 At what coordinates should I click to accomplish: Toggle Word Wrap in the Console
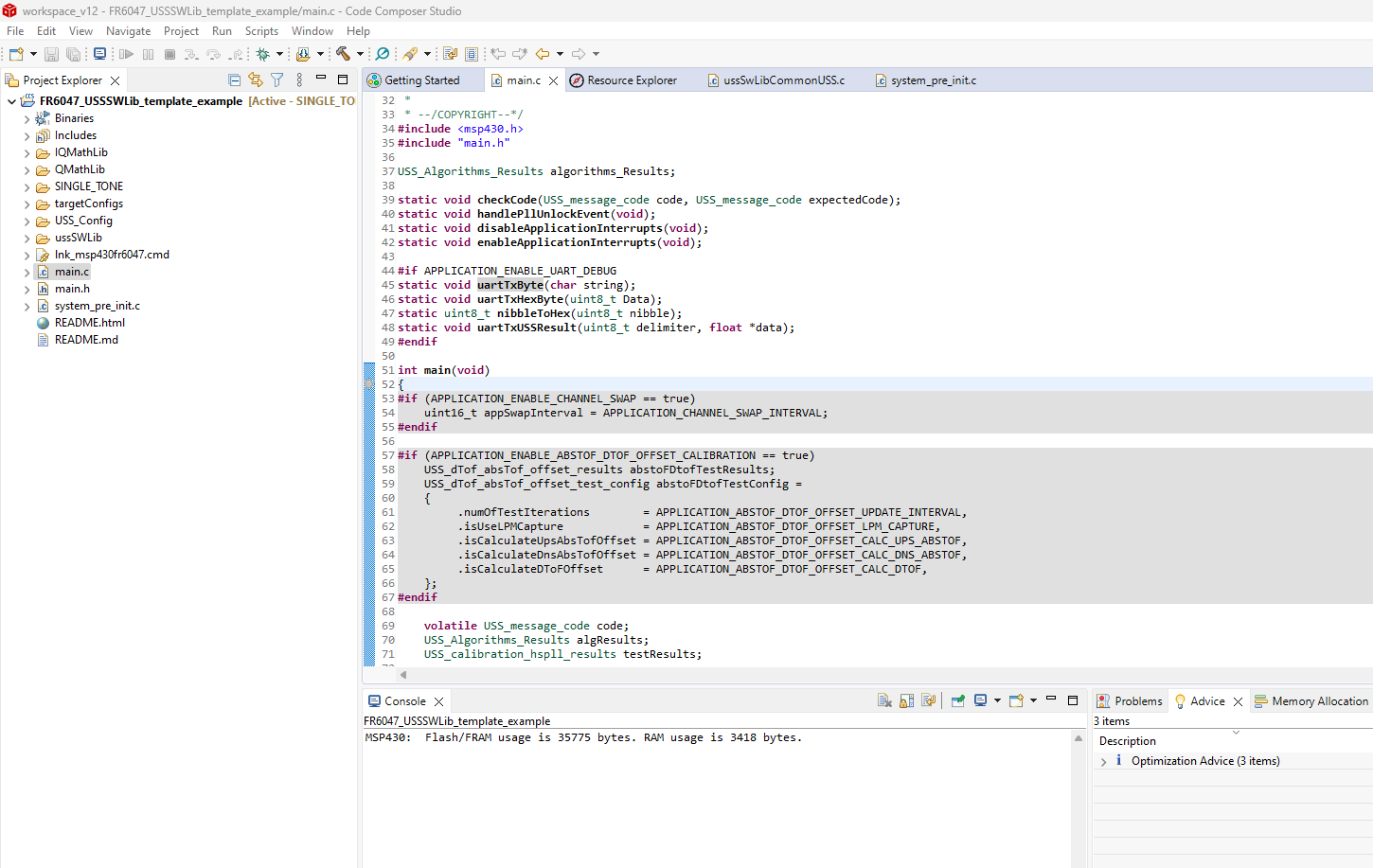click(x=928, y=701)
